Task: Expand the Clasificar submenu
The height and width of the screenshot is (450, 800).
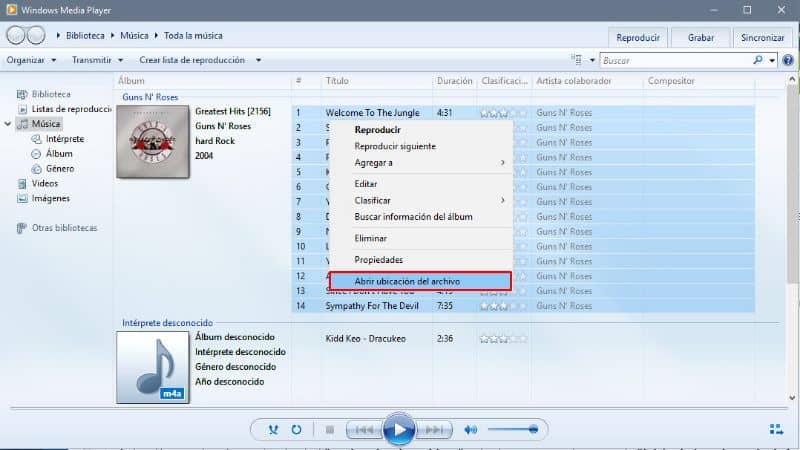Action: [421, 201]
